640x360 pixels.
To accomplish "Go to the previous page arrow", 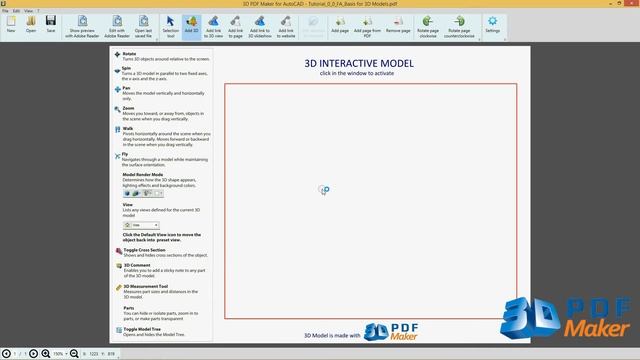I will click(6, 354).
